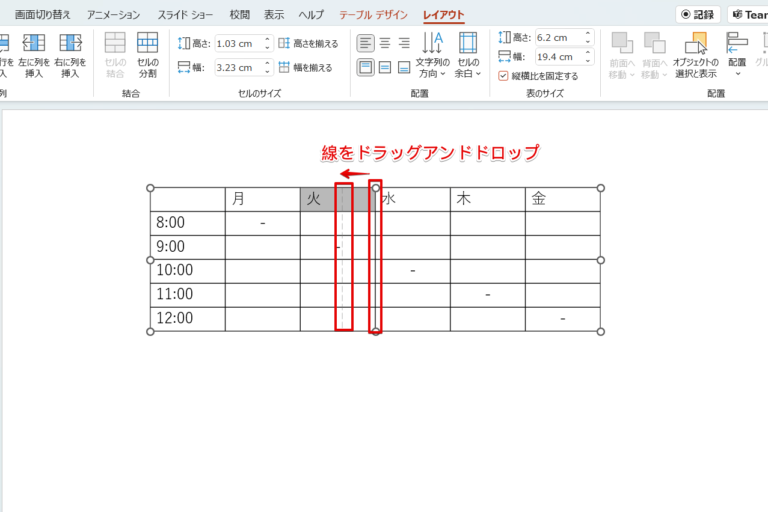Click the table cell labeled 水

coord(414,199)
